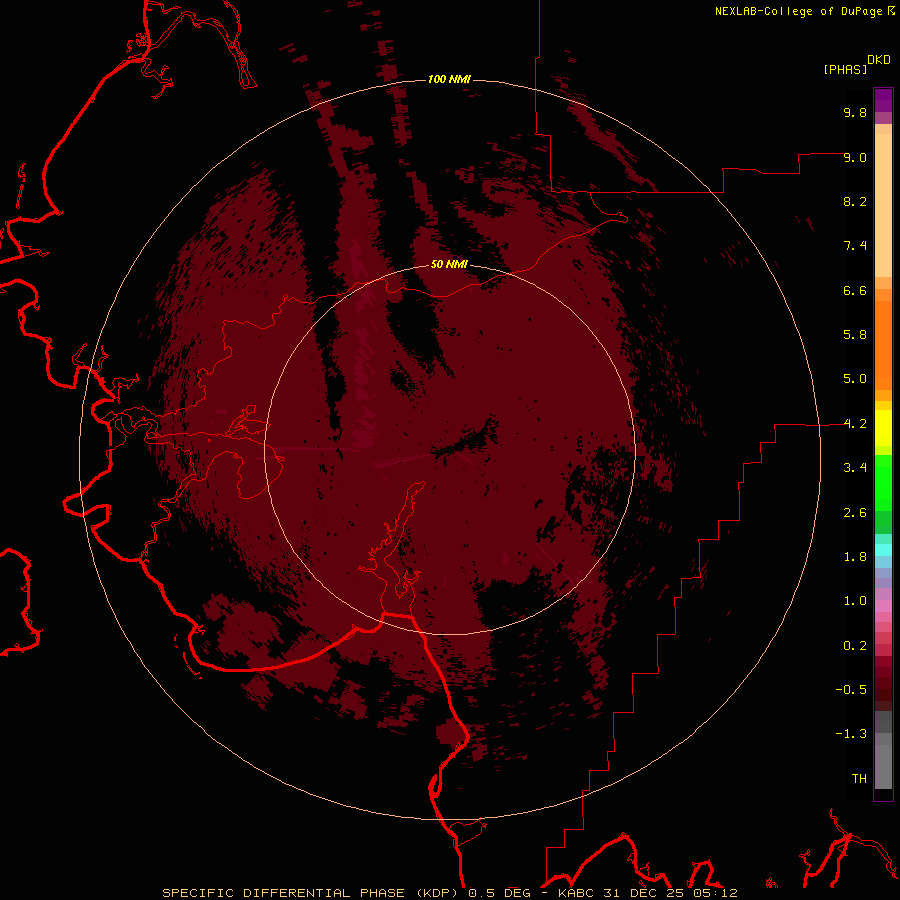Click the bright green segment of color bar
Image resolution: width=900 pixels, height=900 pixels.
pos(883,484)
